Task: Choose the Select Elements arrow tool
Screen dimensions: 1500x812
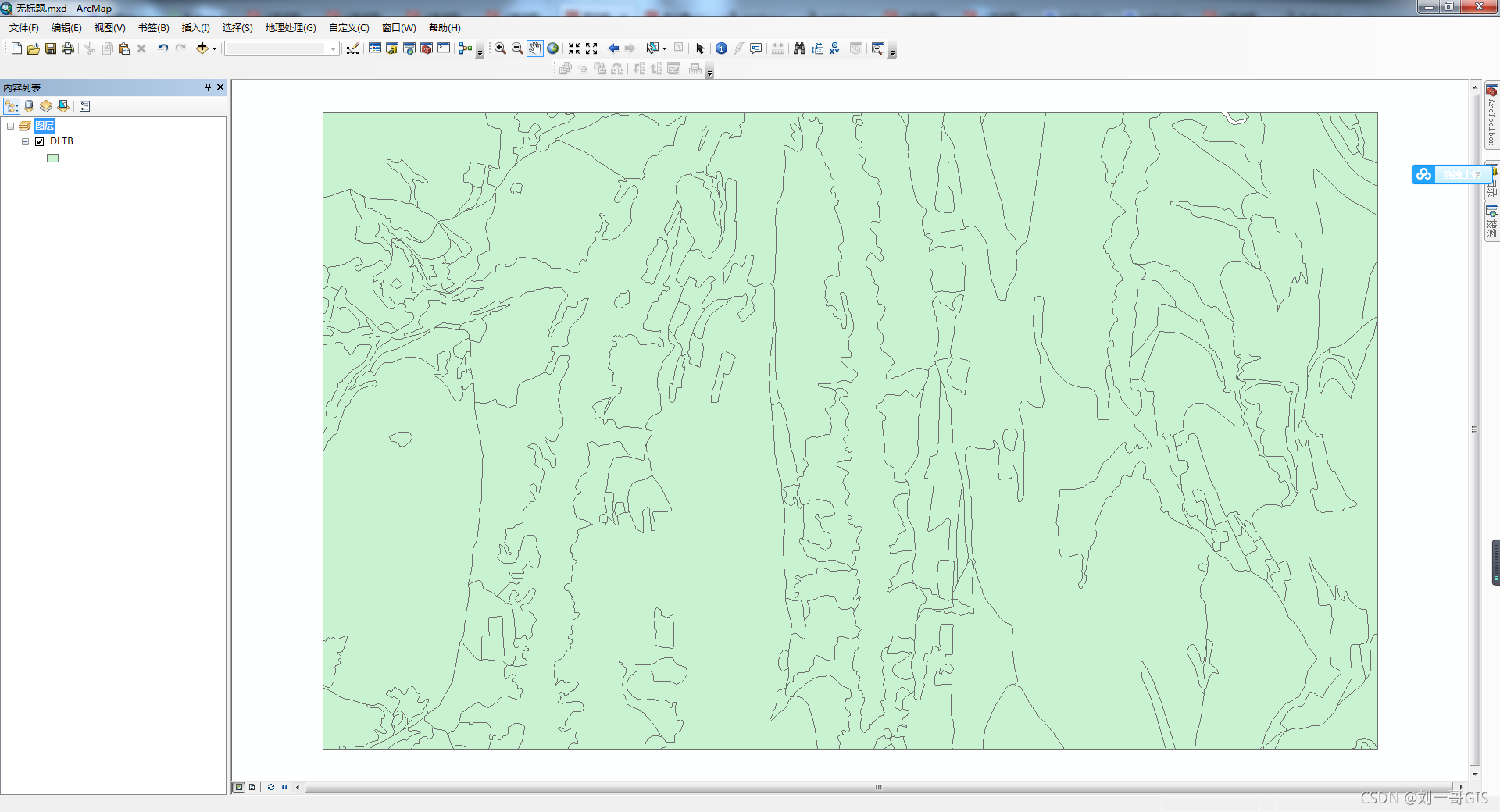Action: pos(700,48)
